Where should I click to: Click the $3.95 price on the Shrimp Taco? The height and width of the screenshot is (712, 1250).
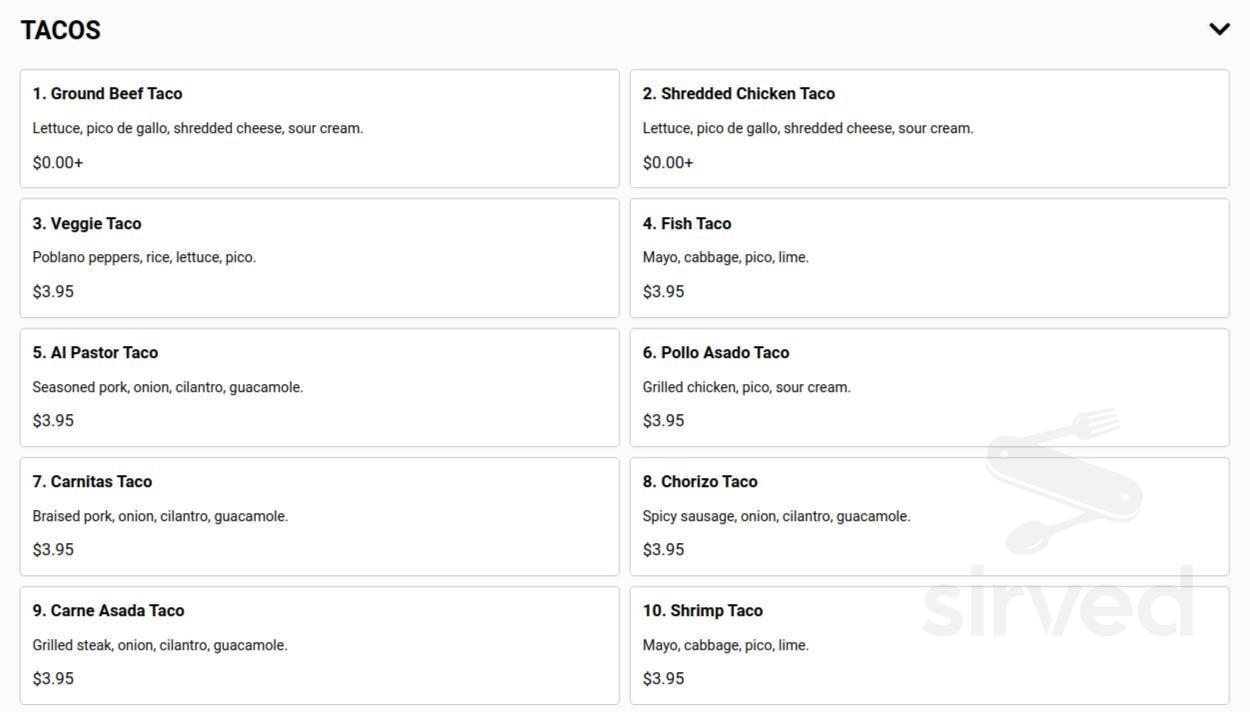pos(663,678)
